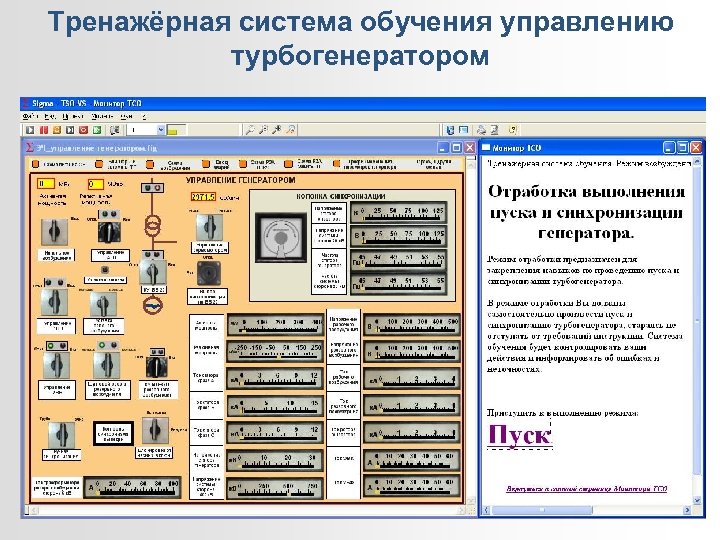Click the top В meter scaled 100-500

coord(411,324)
